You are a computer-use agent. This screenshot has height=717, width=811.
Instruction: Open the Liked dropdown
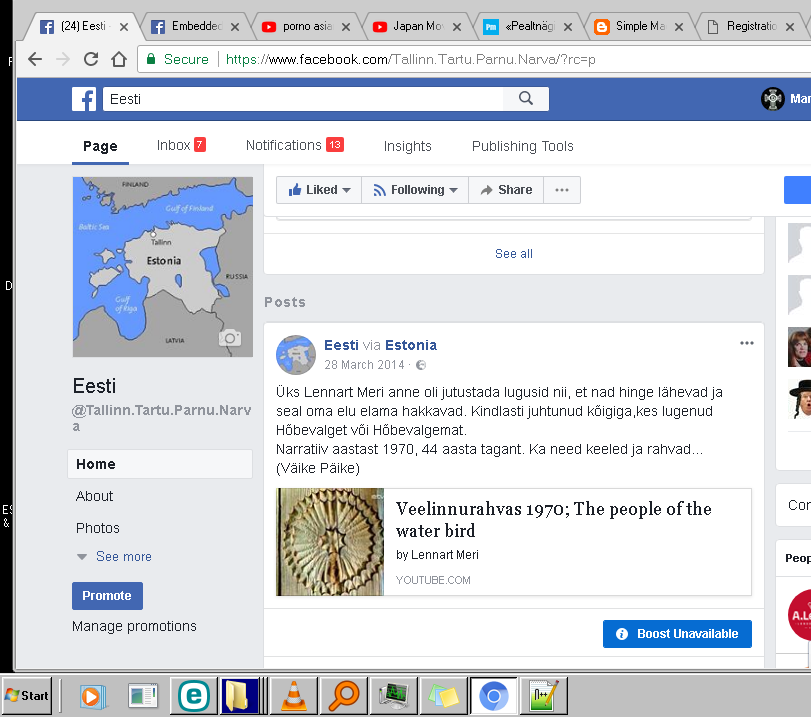(x=319, y=190)
